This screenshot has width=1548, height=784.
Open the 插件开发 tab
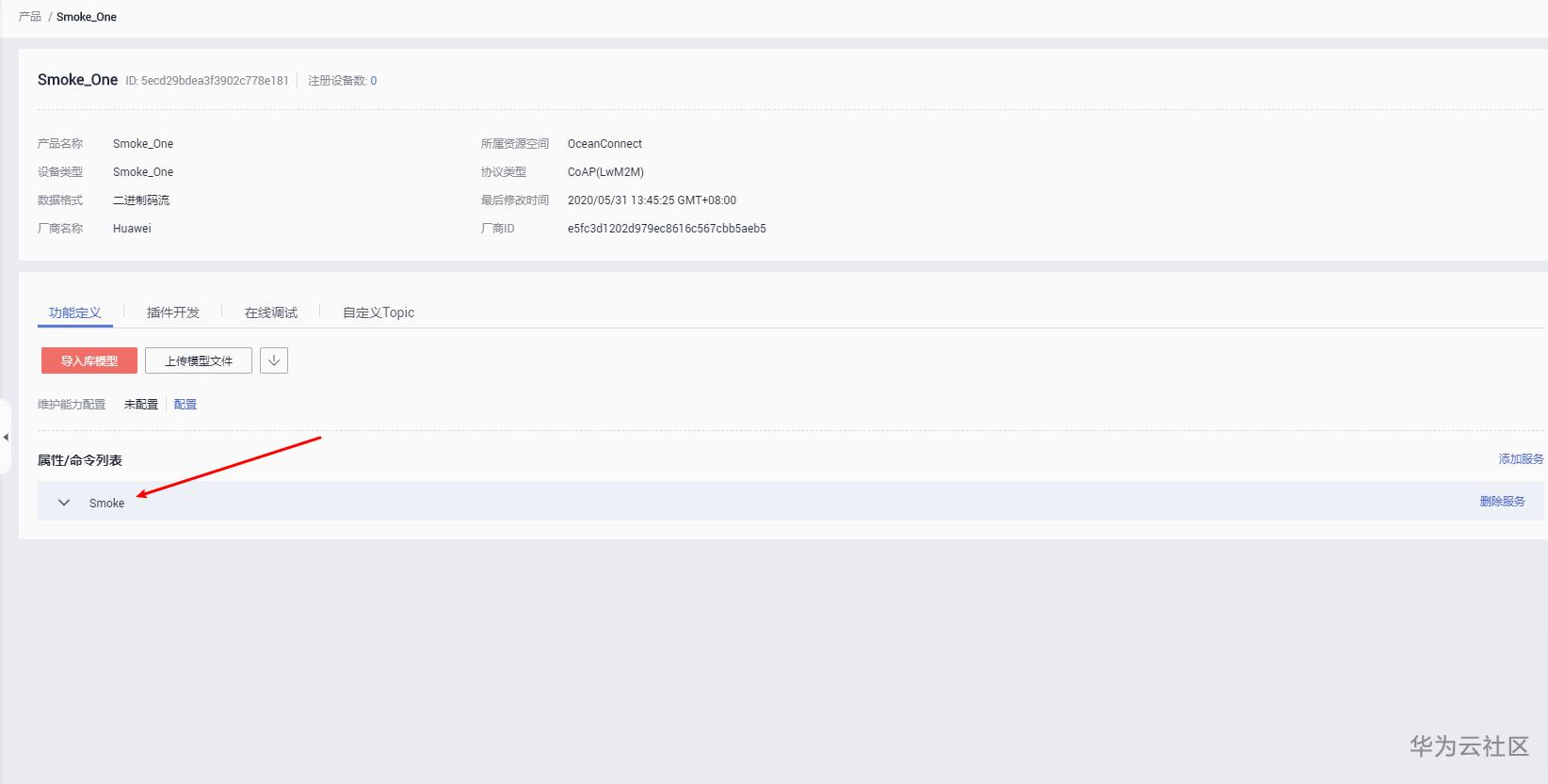[x=173, y=312]
